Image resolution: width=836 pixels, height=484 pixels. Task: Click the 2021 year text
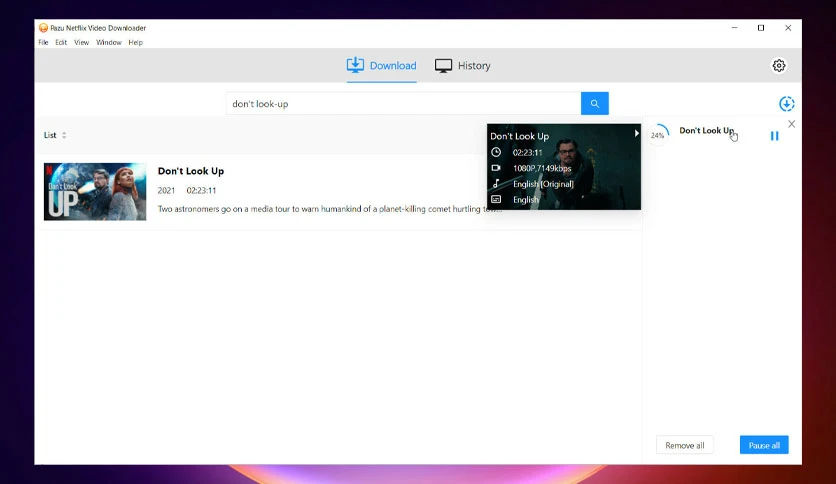[166, 190]
